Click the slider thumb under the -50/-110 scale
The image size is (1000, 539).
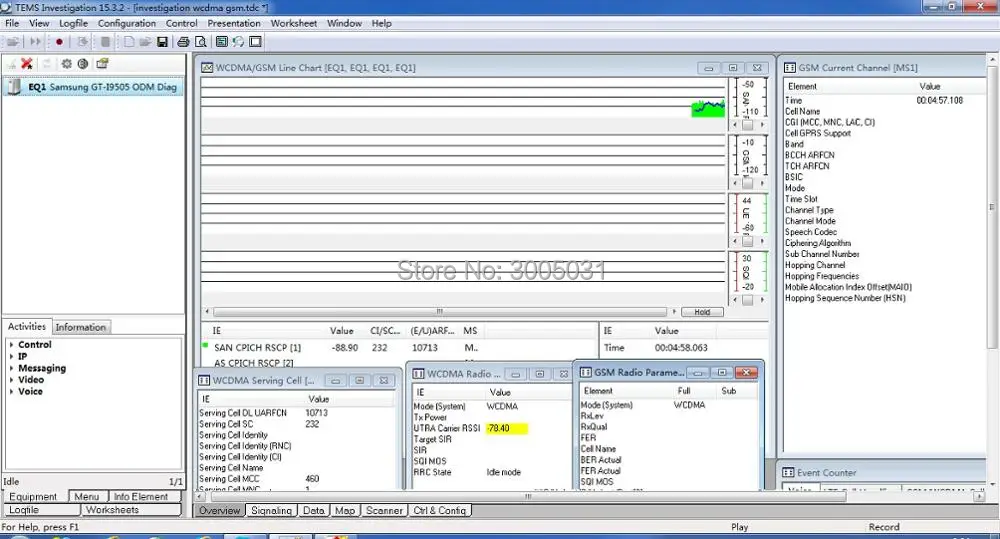747,125
